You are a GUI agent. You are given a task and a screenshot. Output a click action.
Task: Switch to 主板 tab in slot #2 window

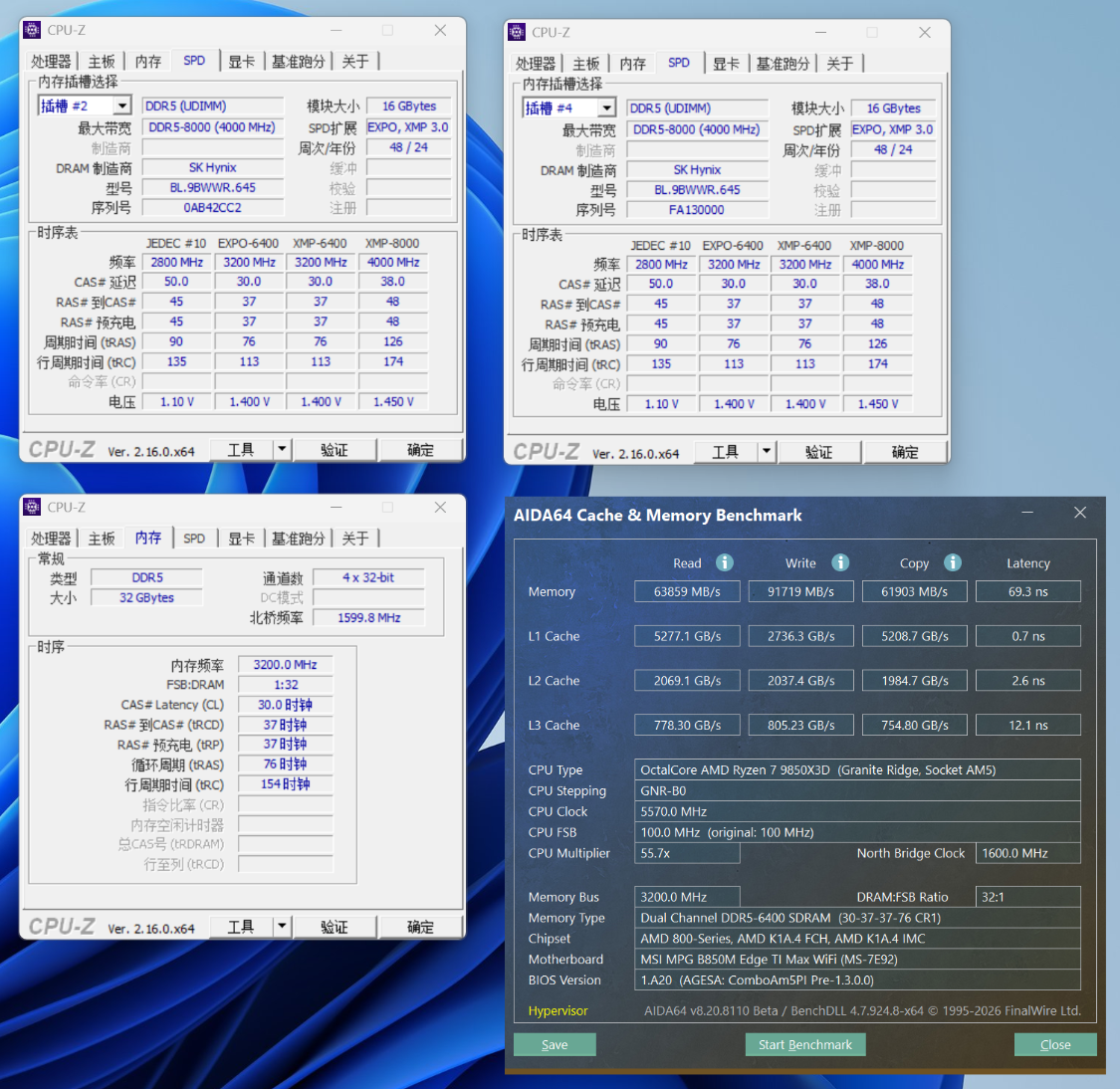pos(102,62)
